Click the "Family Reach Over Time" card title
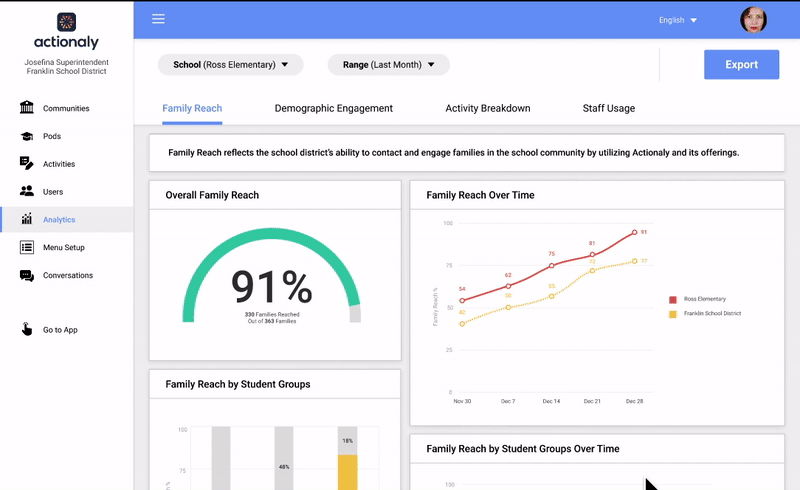Screen dimensions: 800x490 click(480, 195)
